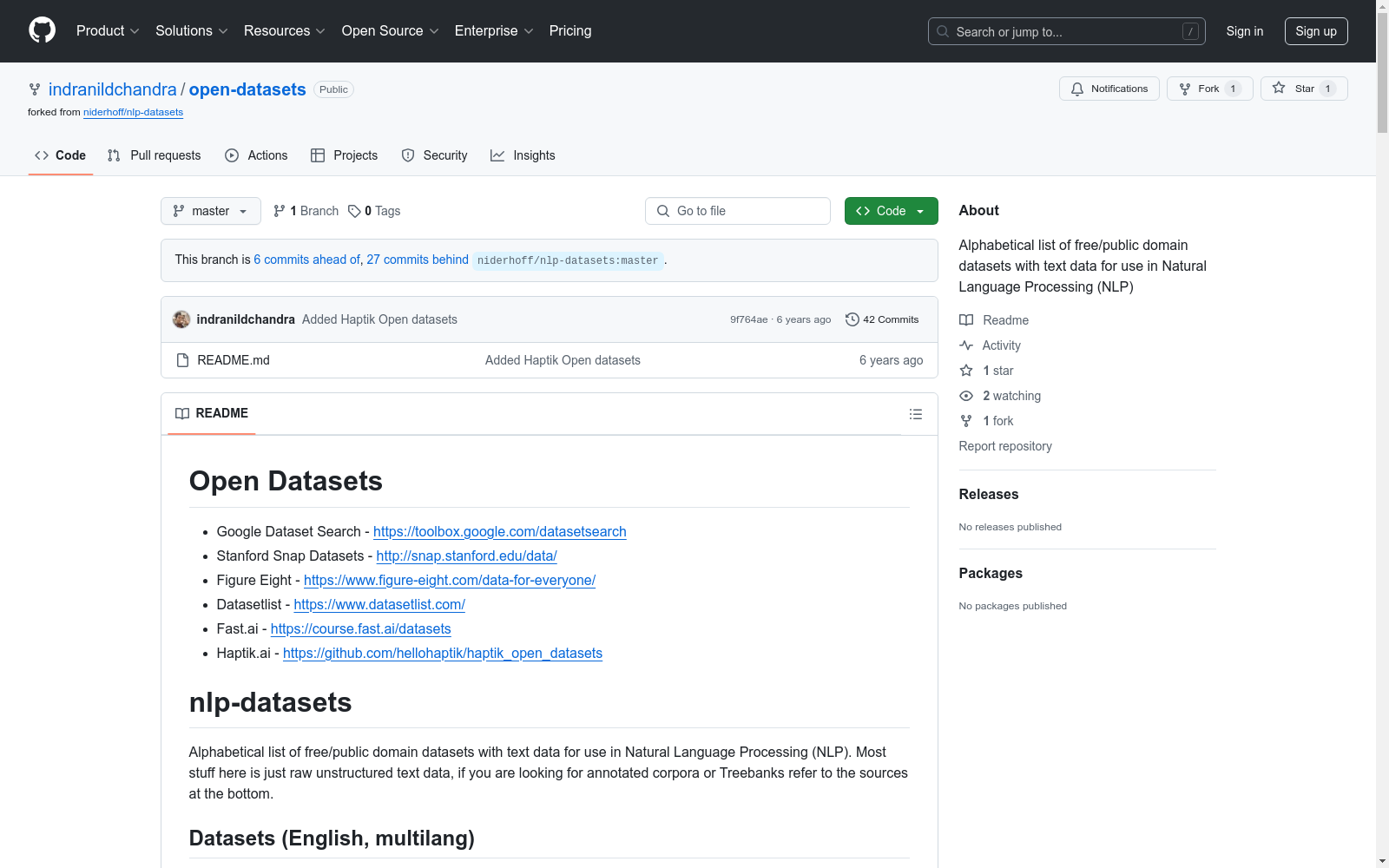Open the Packages heading link
The image size is (1389, 868).
click(x=991, y=573)
